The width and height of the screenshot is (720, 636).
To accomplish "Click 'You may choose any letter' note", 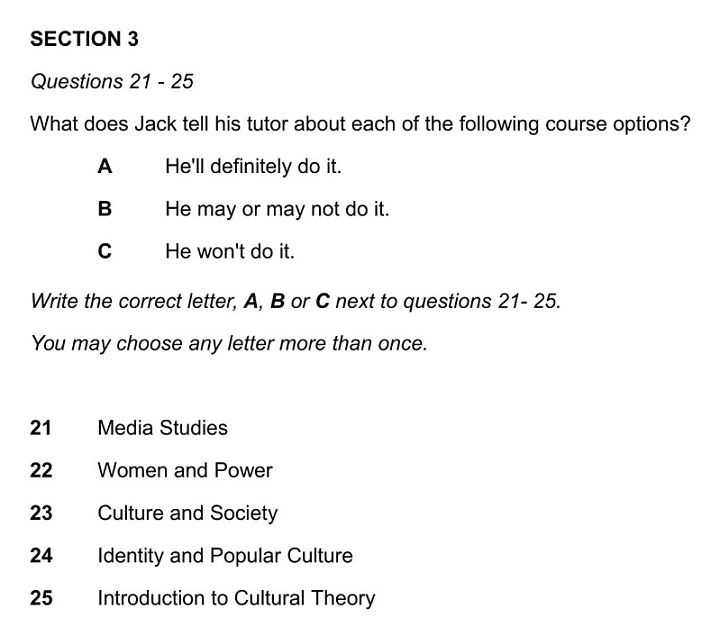I will click(229, 344).
